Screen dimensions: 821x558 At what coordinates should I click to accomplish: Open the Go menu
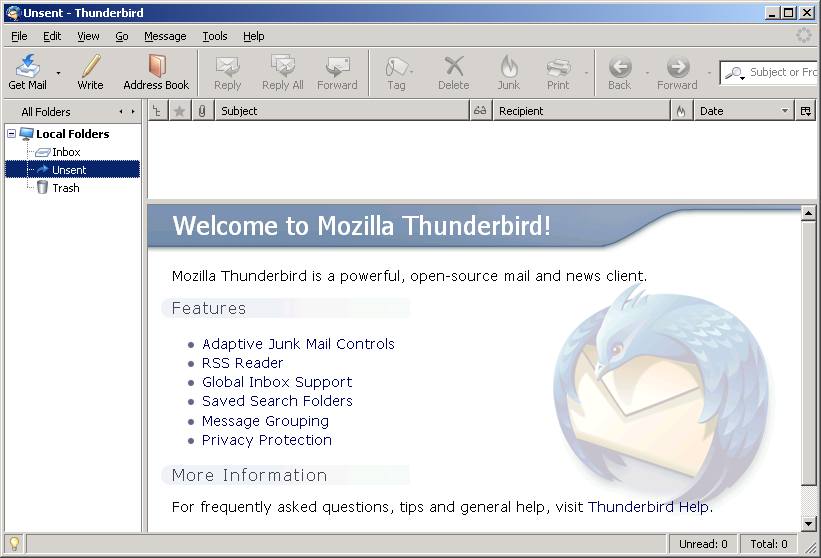tap(121, 36)
